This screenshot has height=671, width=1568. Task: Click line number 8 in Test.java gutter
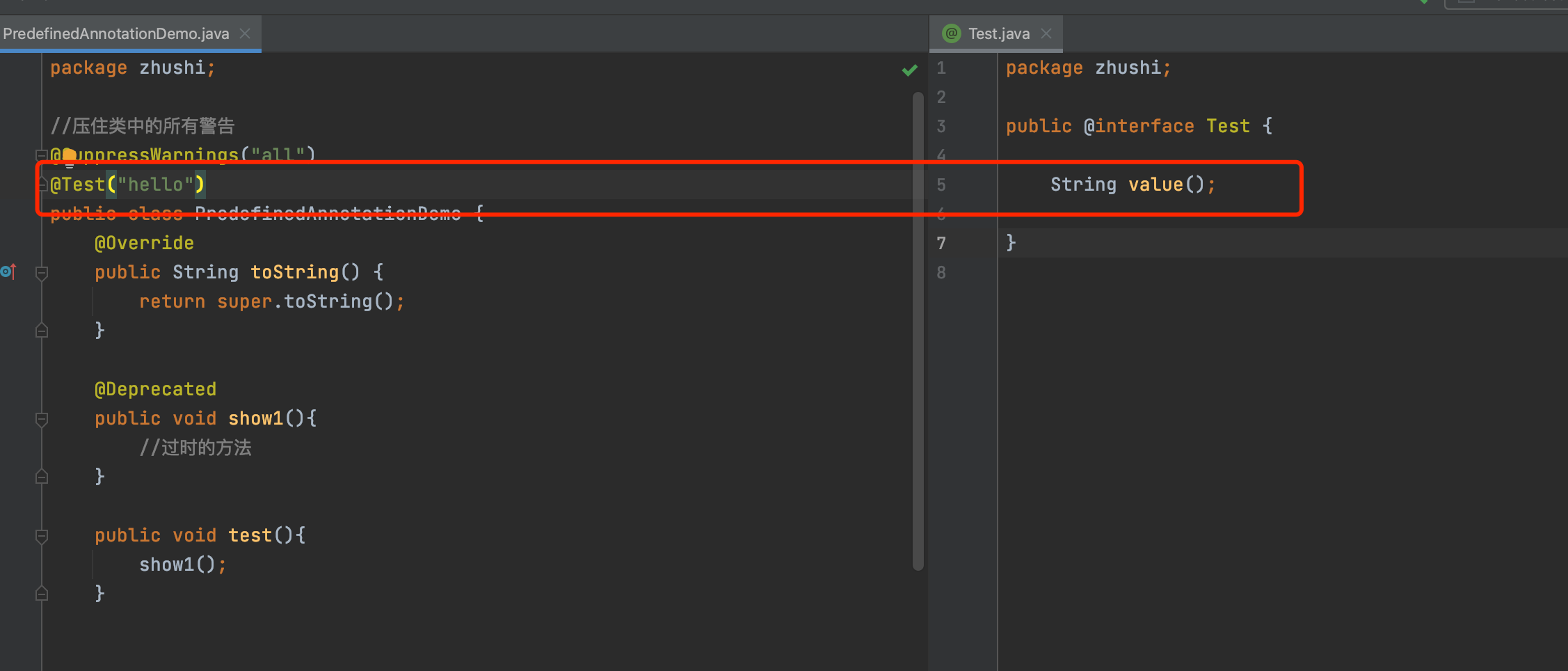pos(941,272)
